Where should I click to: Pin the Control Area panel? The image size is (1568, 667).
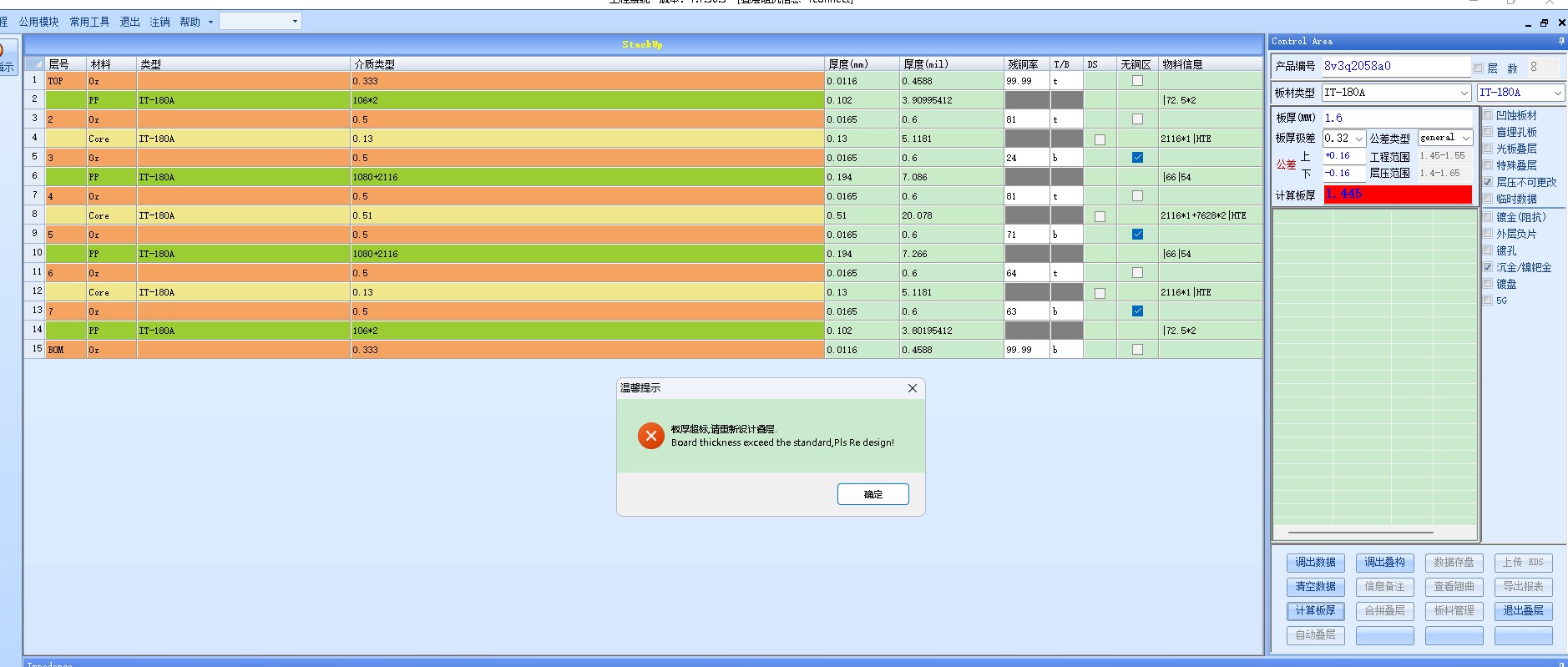[x=1560, y=41]
